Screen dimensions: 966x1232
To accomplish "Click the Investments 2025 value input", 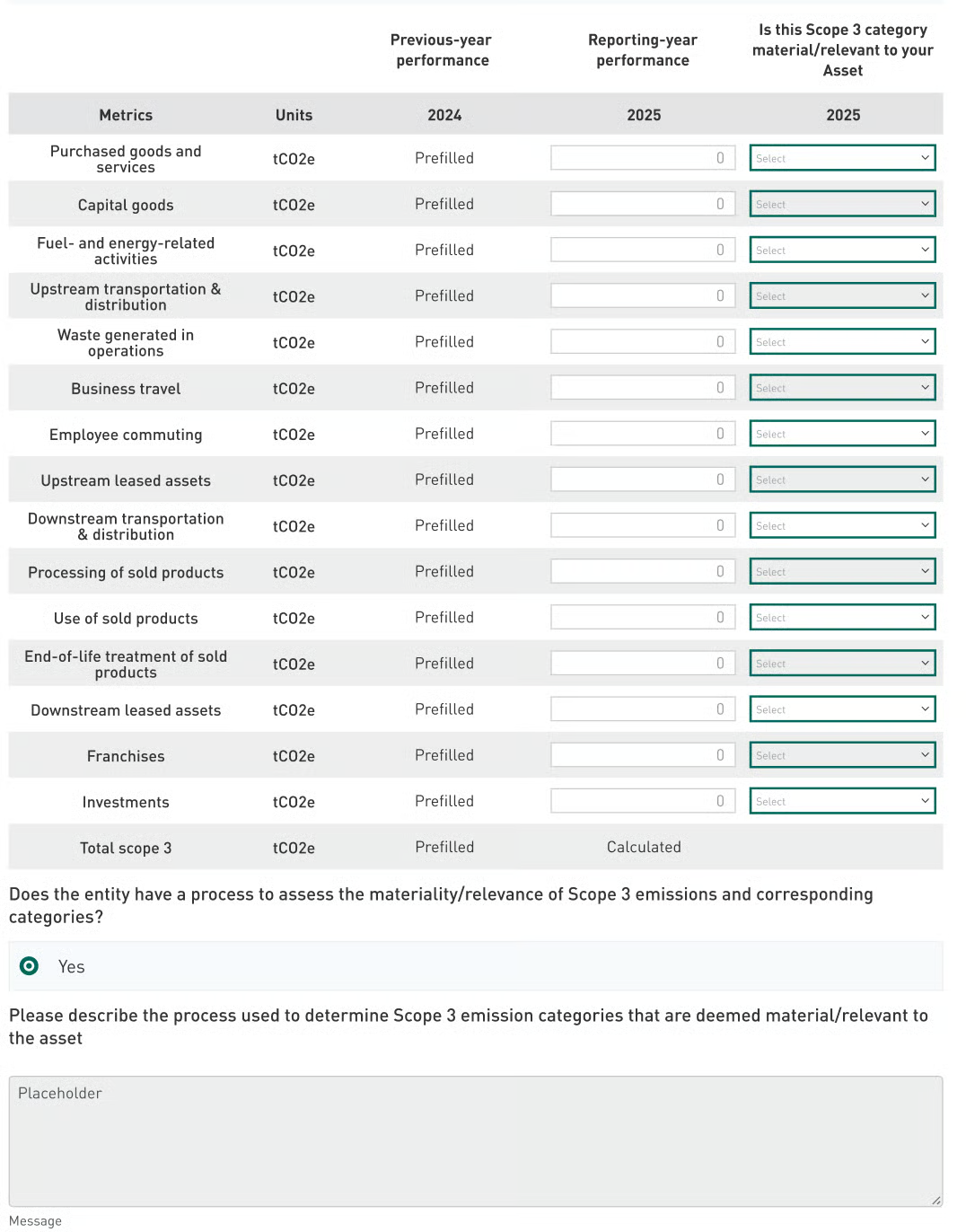I will (x=643, y=801).
